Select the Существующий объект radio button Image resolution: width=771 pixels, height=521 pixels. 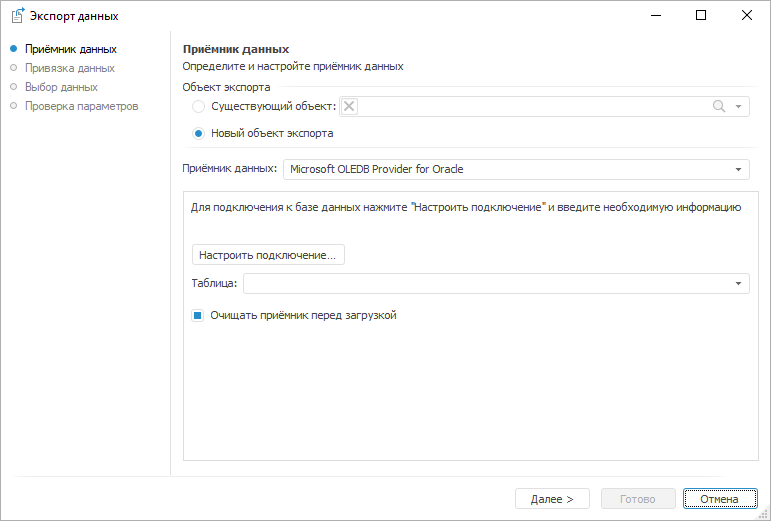point(199,107)
